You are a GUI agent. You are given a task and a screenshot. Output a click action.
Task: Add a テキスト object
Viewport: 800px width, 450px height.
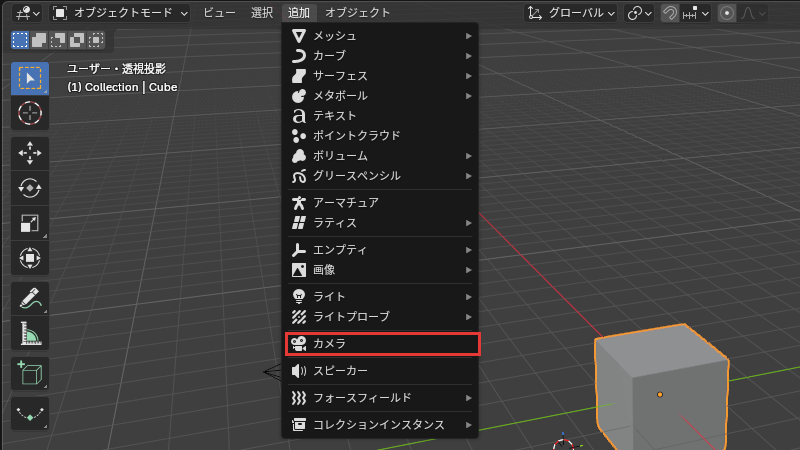[381, 116]
